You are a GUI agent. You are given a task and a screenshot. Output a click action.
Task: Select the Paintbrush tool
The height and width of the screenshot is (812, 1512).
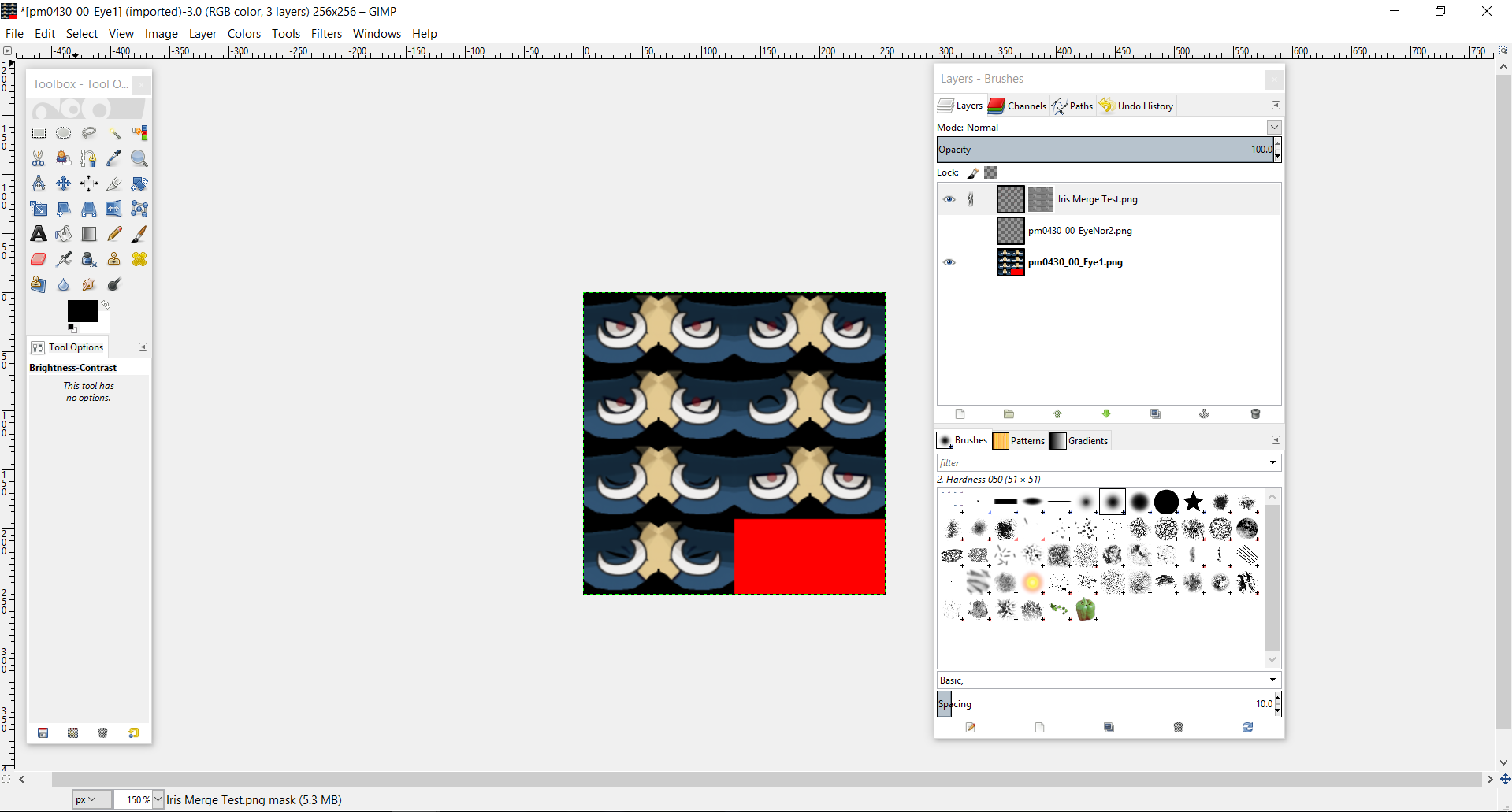(x=139, y=234)
